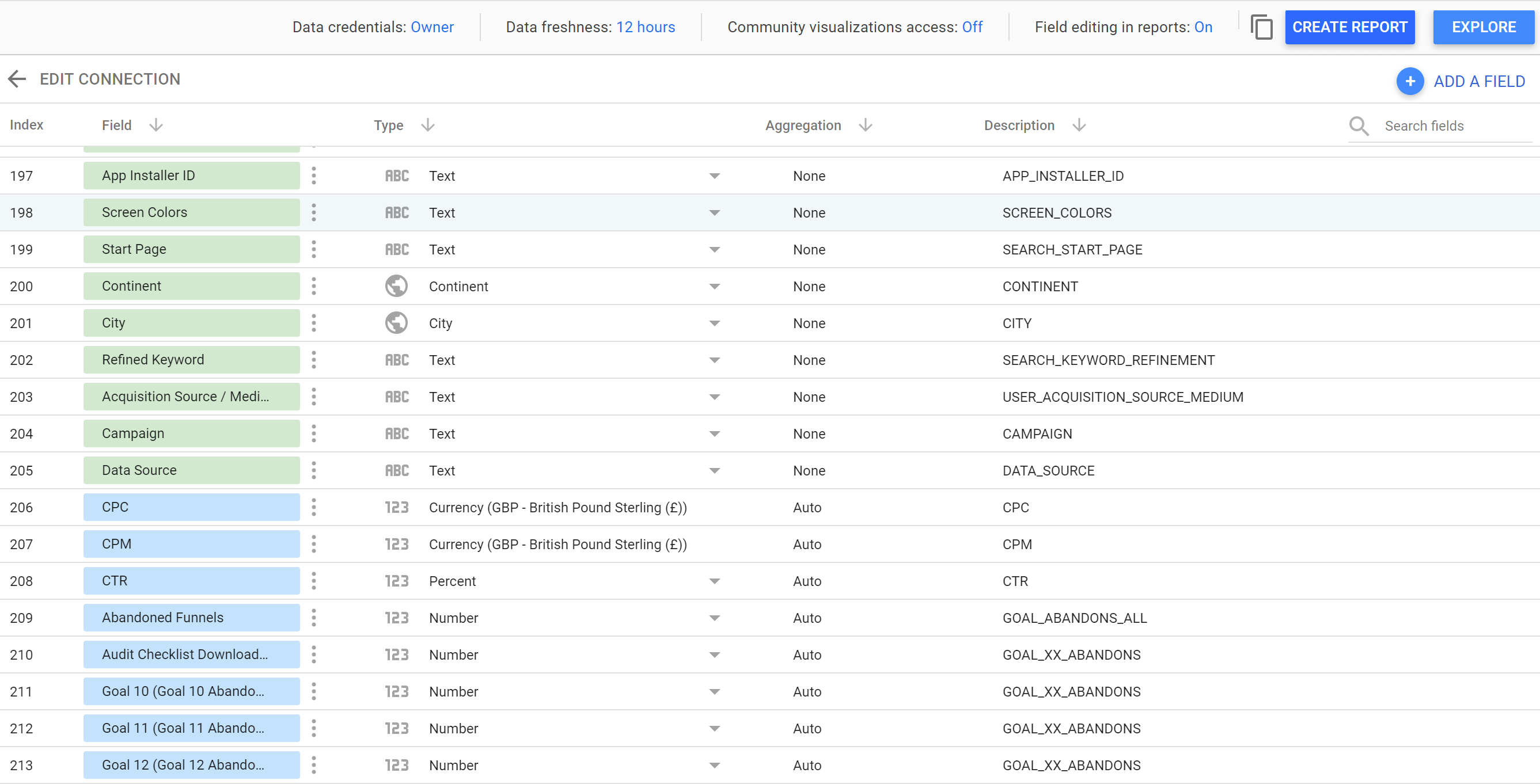Open the three-dot menu for Goal 10
This screenshot has width=1540, height=784.
coord(314,691)
